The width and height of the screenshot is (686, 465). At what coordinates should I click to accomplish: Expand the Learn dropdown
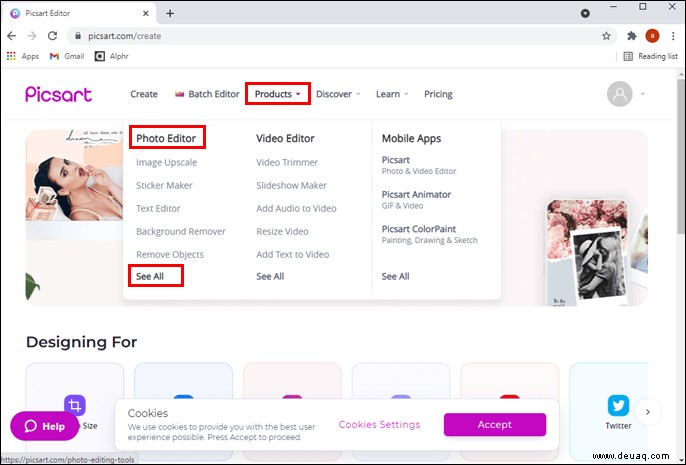(392, 94)
